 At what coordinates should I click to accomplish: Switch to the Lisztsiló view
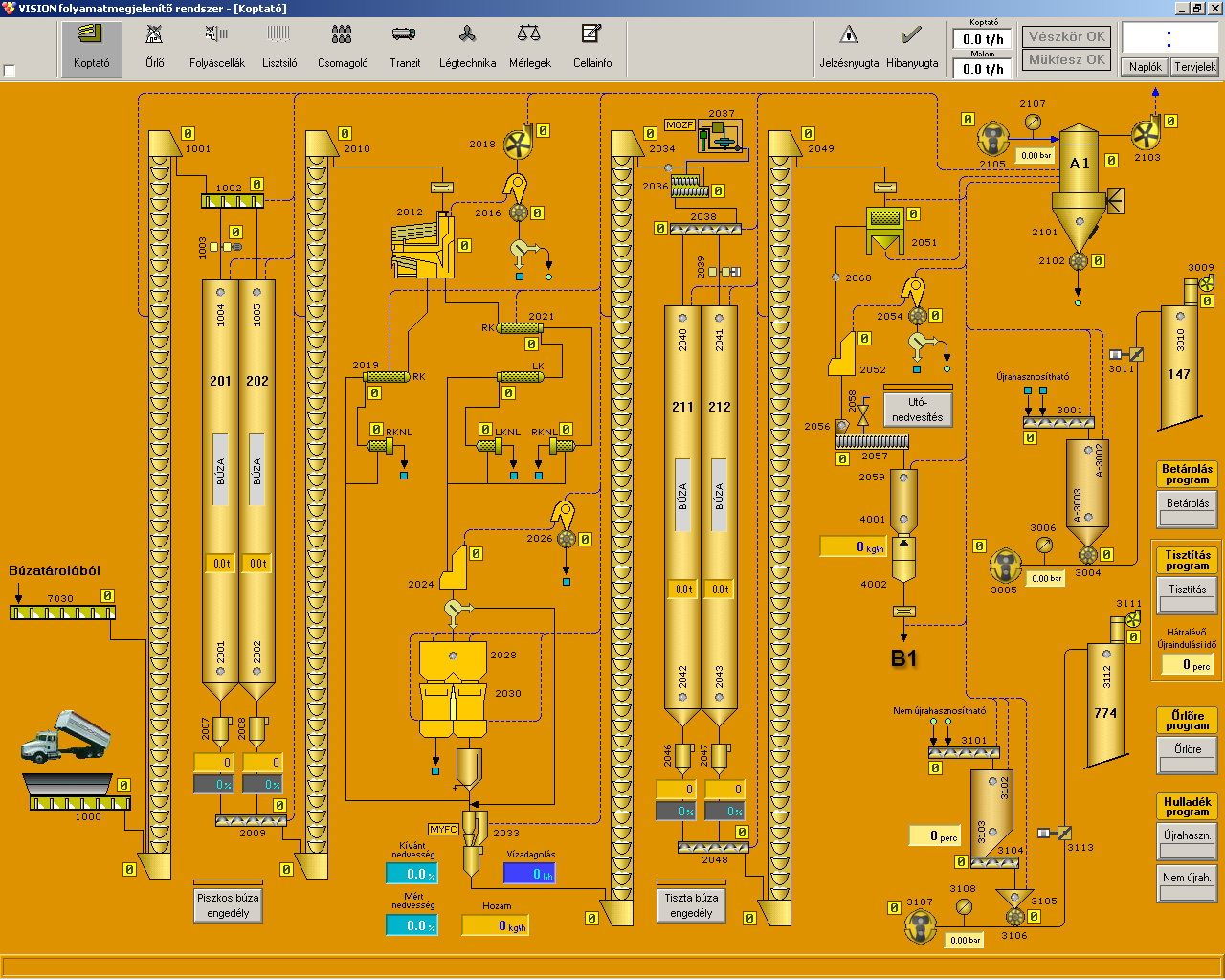pyautogui.click(x=278, y=46)
